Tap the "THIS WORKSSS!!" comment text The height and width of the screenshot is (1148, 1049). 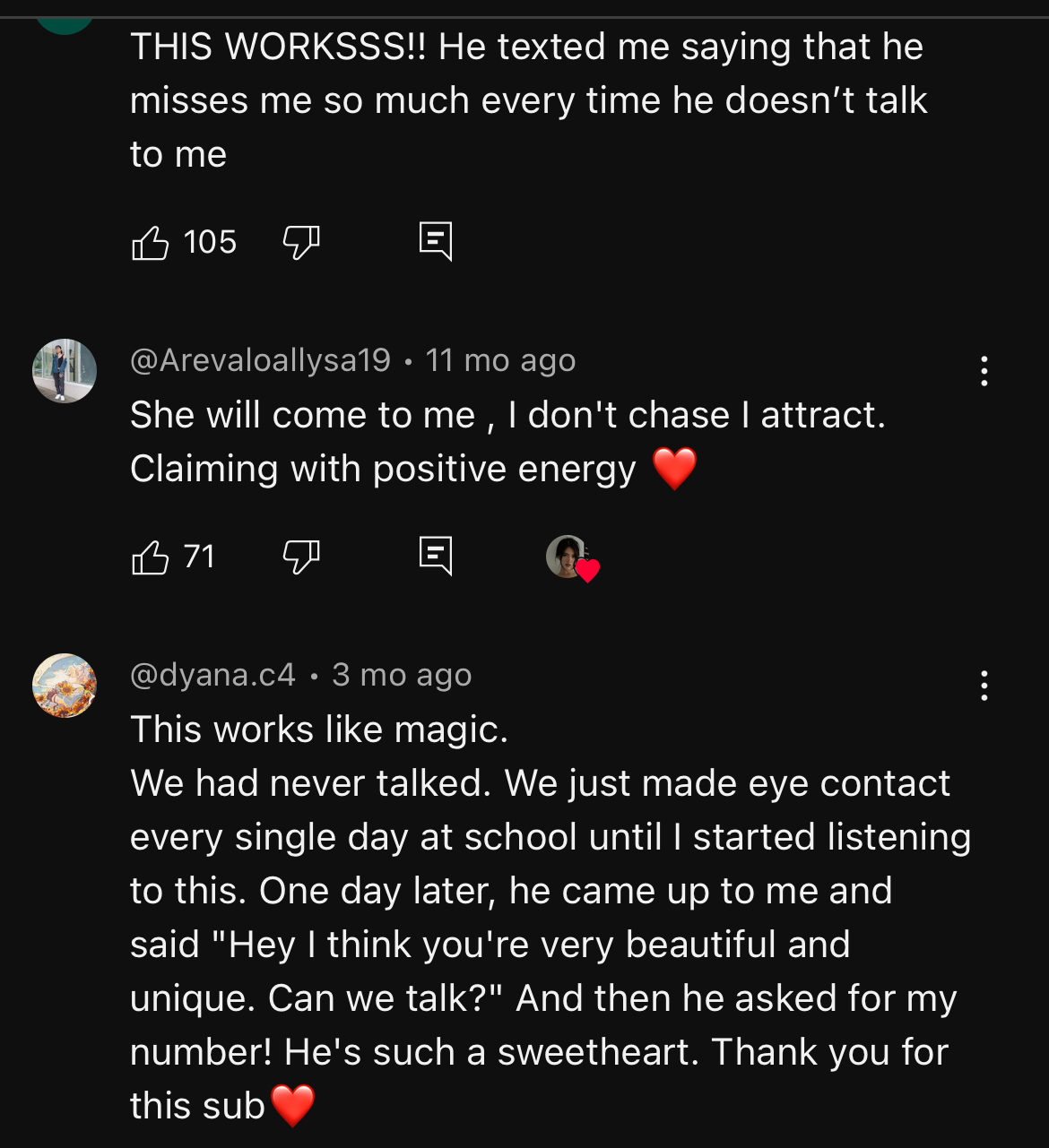[527, 100]
